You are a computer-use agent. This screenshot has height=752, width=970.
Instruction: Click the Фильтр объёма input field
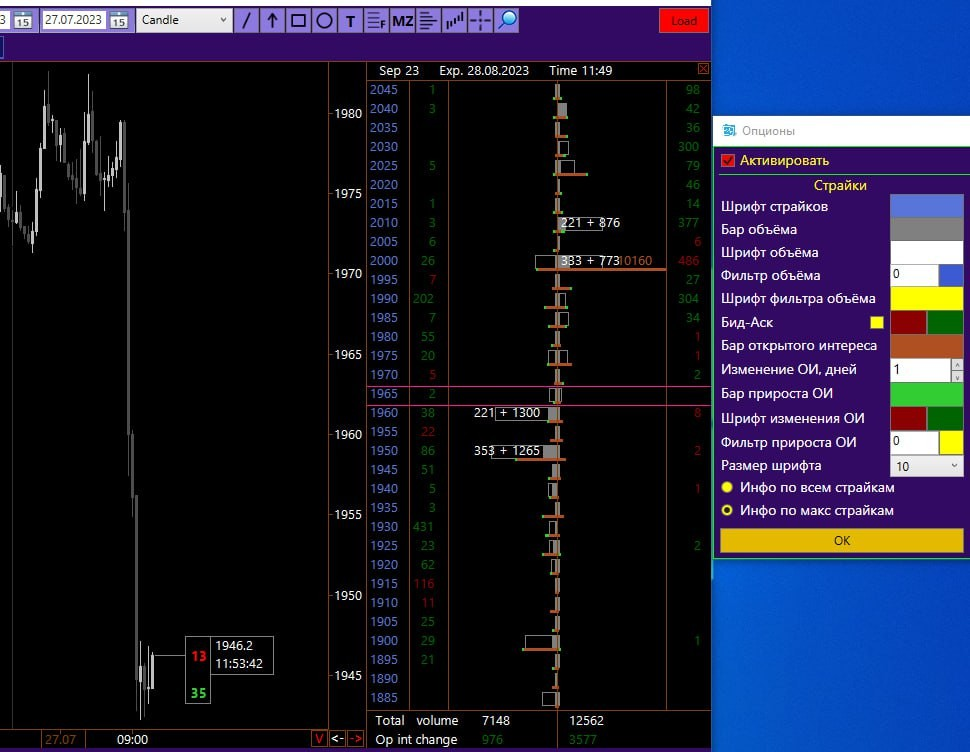[913, 275]
